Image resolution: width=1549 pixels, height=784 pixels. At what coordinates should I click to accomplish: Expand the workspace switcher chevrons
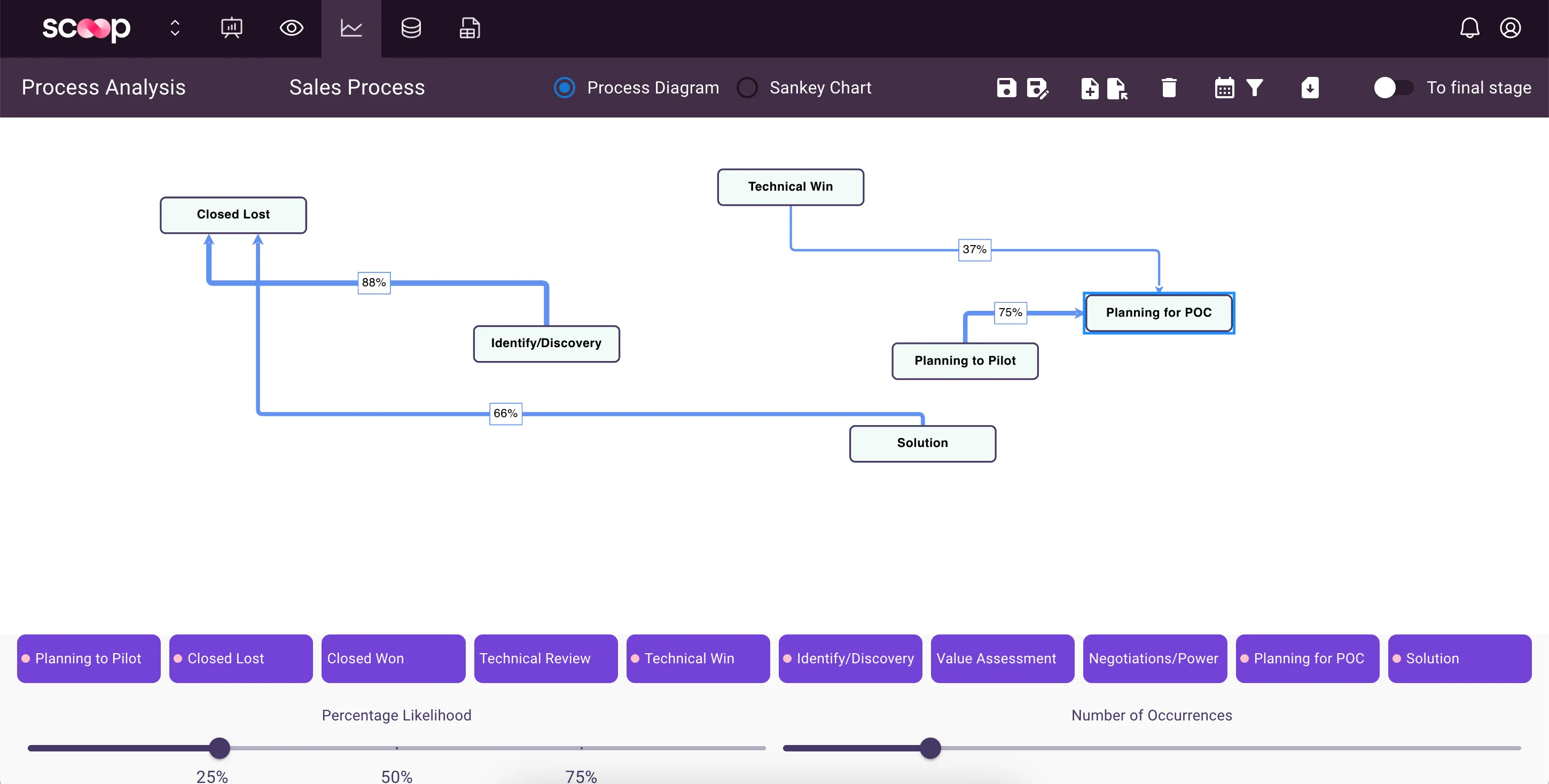(175, 28)
